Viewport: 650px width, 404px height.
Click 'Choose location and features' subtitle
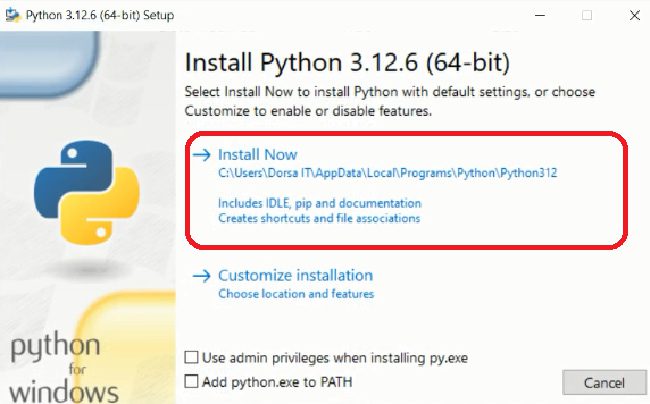click(296, 294)
